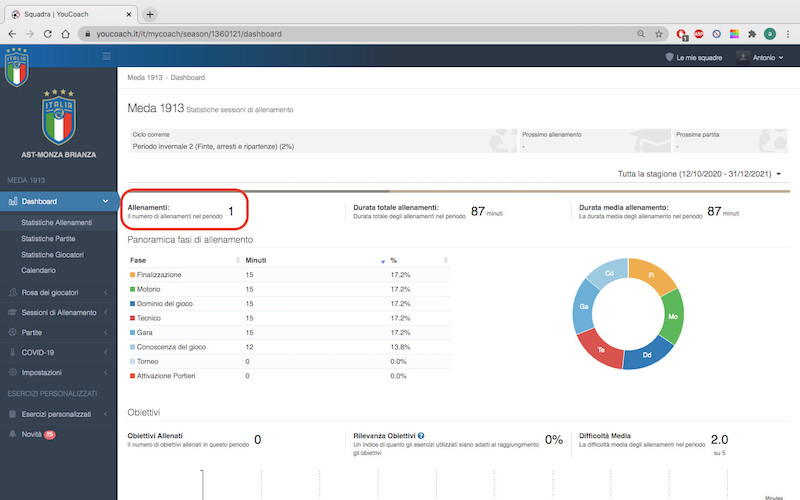Expand the COVID-19 chevron
The width and height of the screenshot is (800, 500).
tap(106, 353)
